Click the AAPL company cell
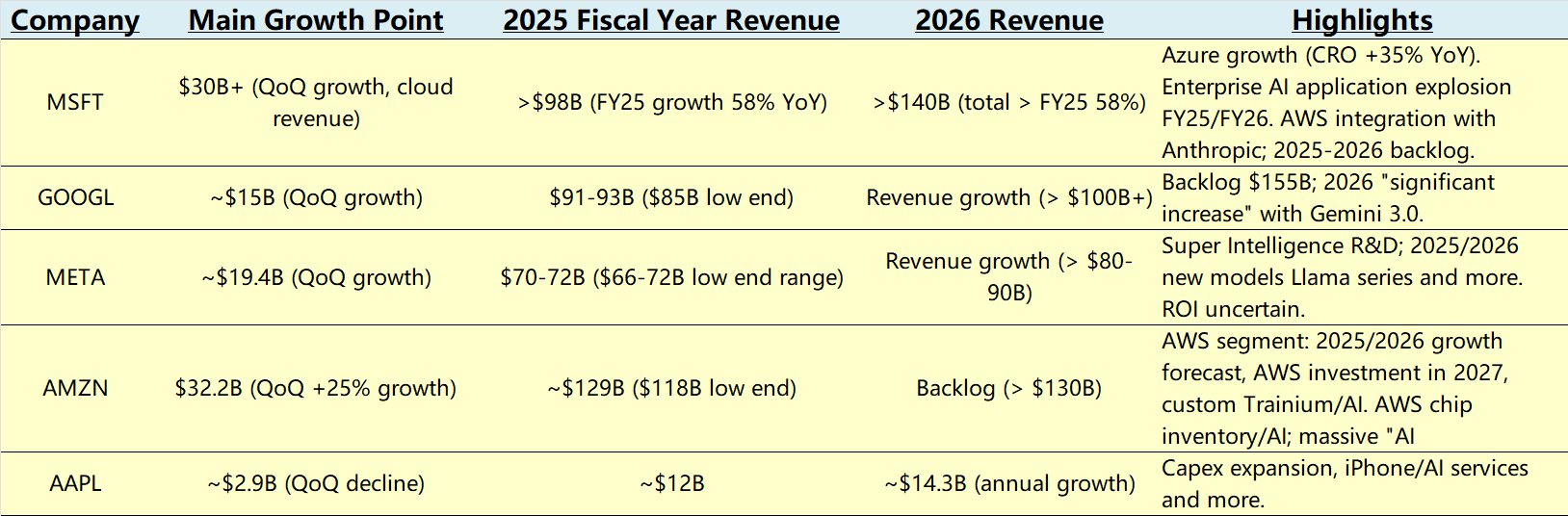Image resolution: width=1568 pixels, height=516 pixels. click(75, 483)
